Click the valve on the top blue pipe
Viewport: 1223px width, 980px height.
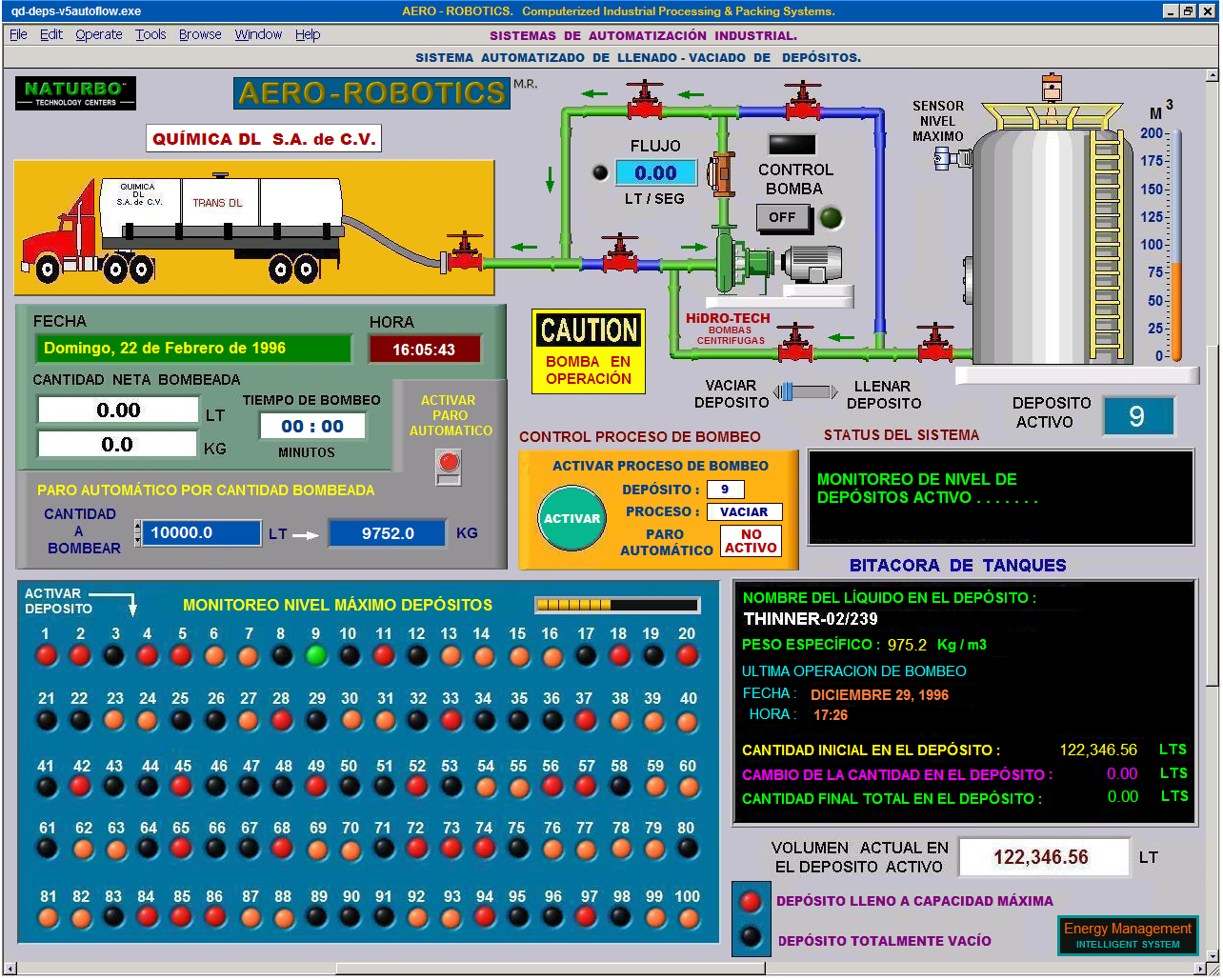803,99
